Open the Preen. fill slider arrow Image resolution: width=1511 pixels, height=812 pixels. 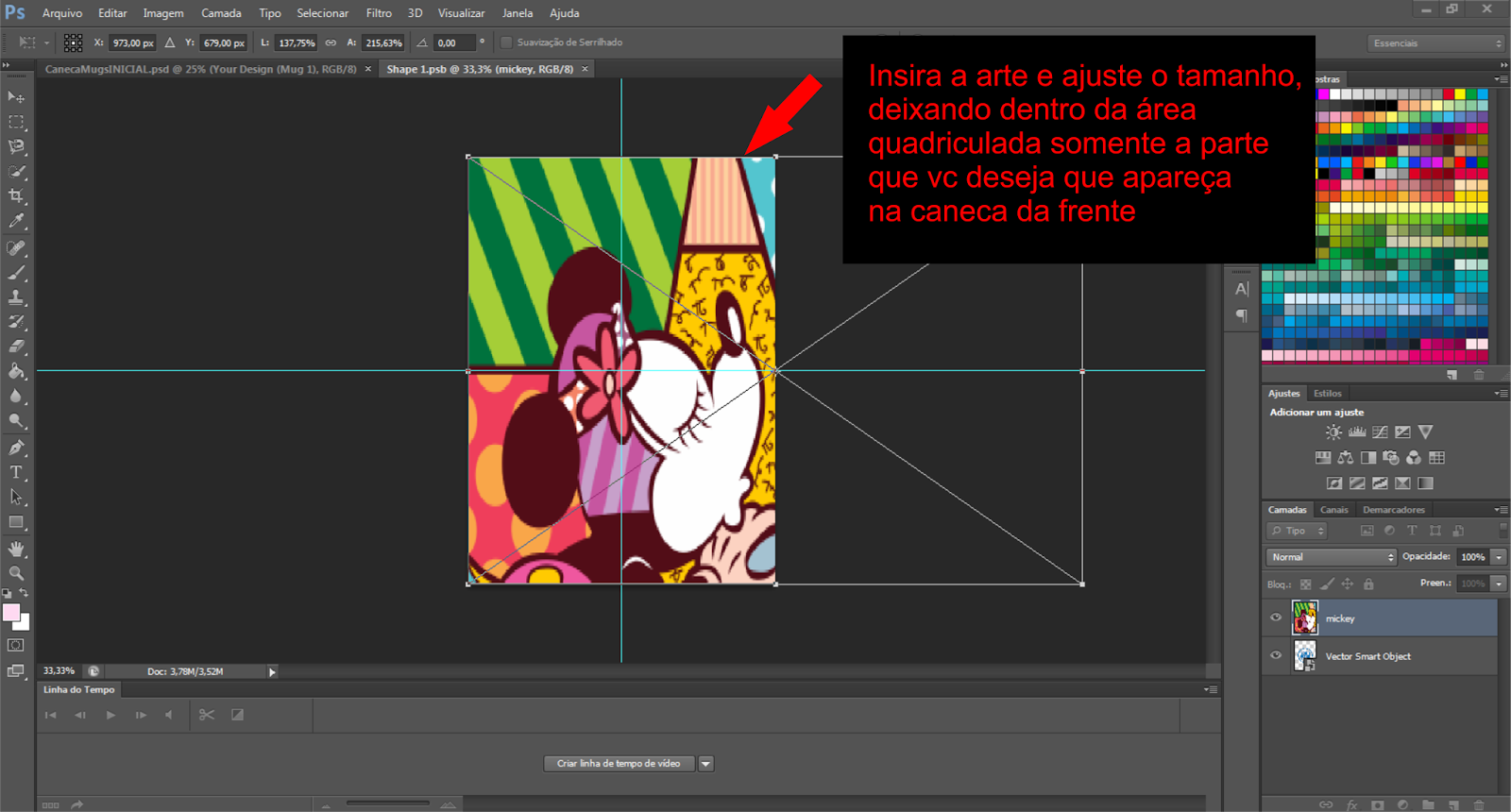[1499, 584]
